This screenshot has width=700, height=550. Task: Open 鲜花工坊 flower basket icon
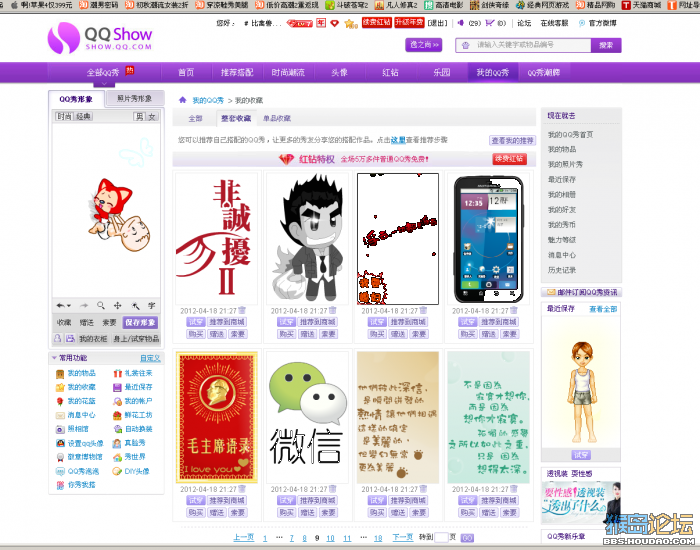(x=117, y=415)
